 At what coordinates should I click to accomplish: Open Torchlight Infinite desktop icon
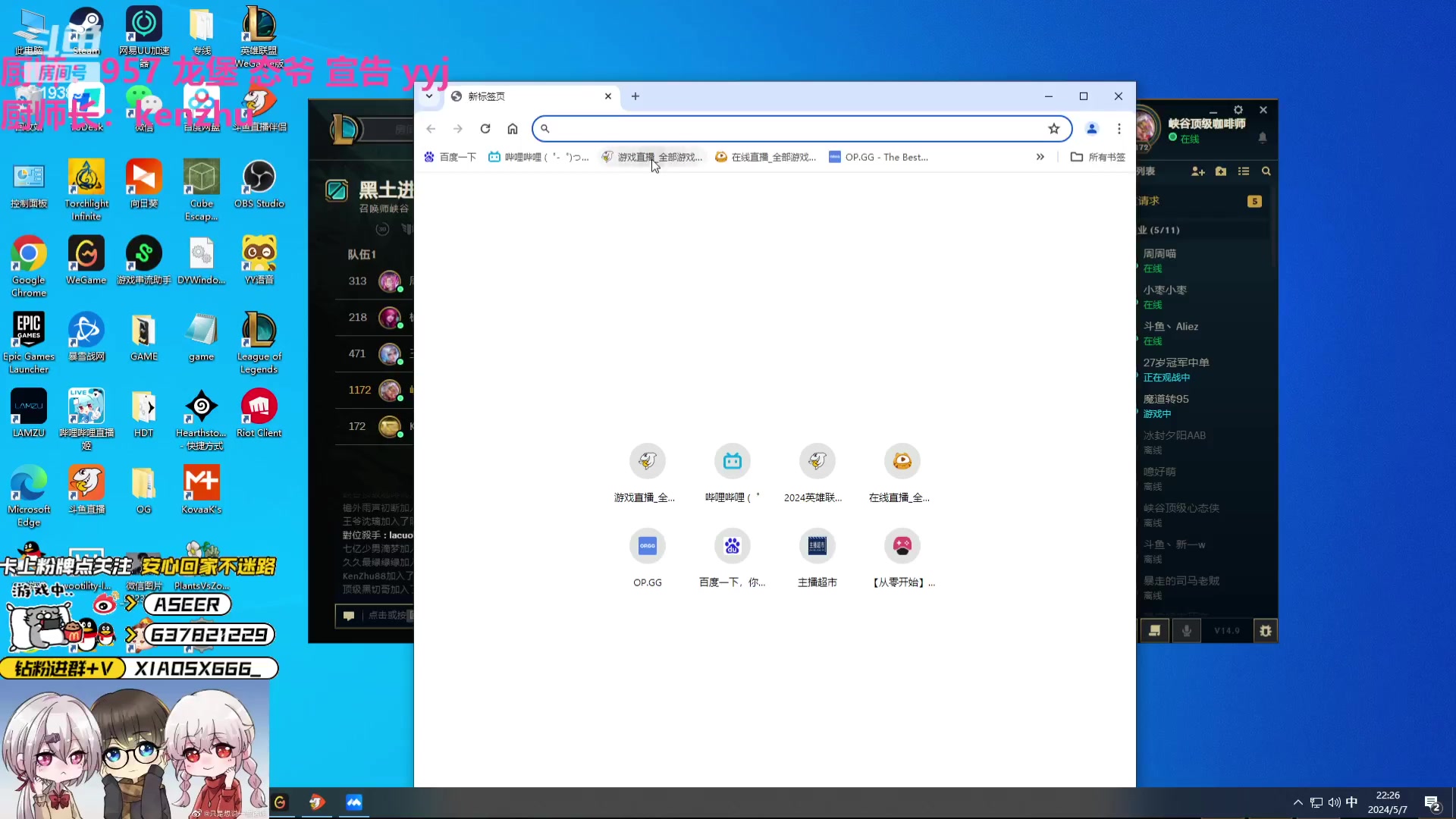(86, 190)
